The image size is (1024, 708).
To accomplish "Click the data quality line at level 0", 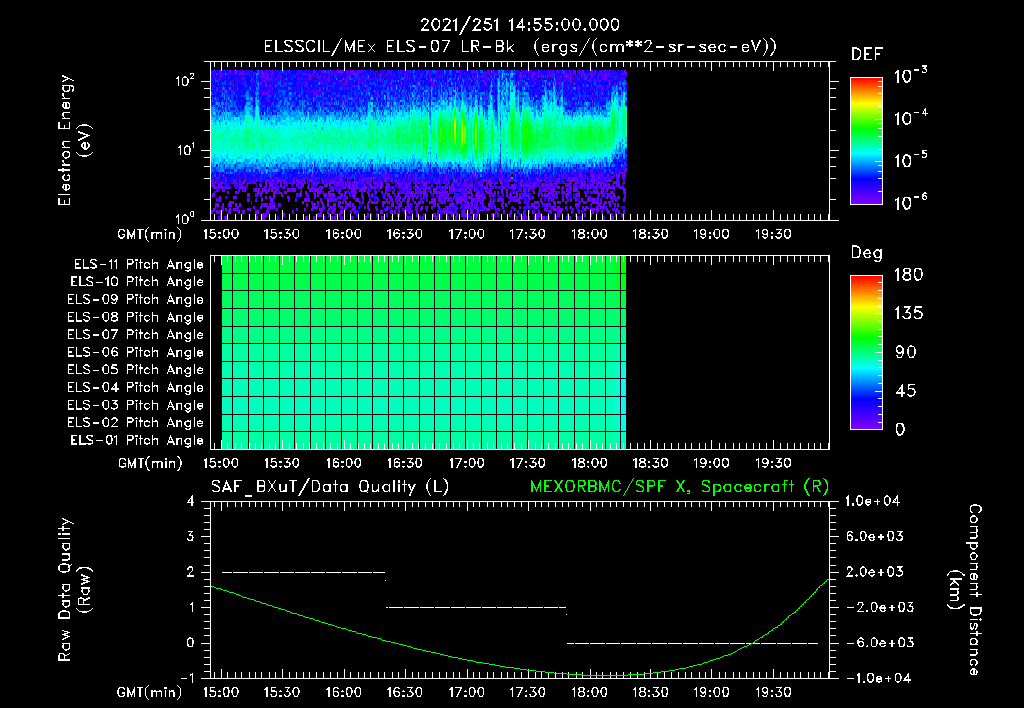I will coord(692,643).
